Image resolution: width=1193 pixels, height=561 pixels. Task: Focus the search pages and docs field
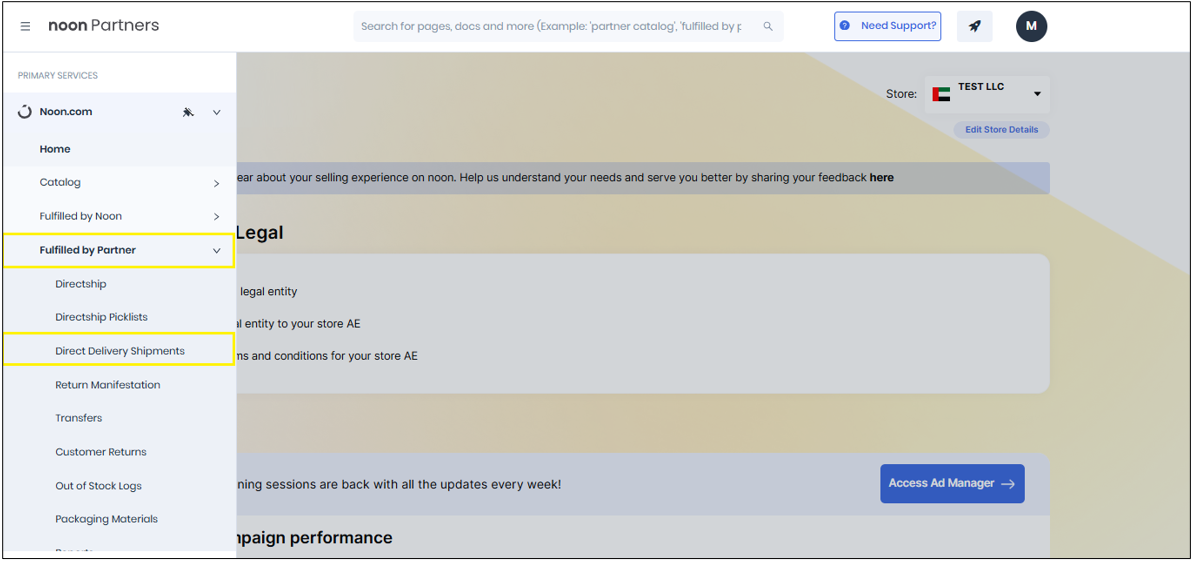pyautogui.click(x=550, y=26)
